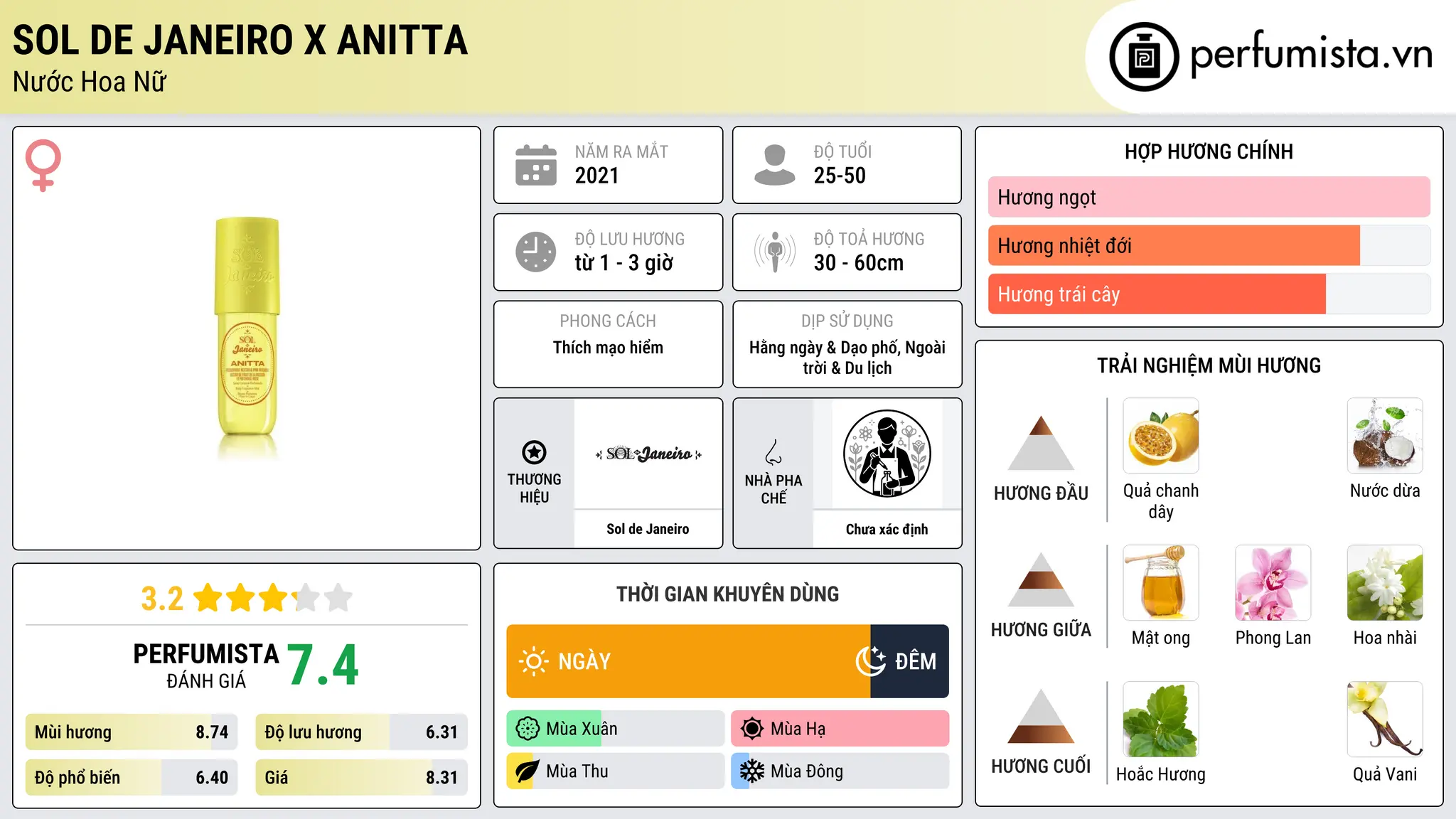1456x819 pixels.
Task: Click the perfumista.vn perfume bottle logo icon
Action: 1144,57
